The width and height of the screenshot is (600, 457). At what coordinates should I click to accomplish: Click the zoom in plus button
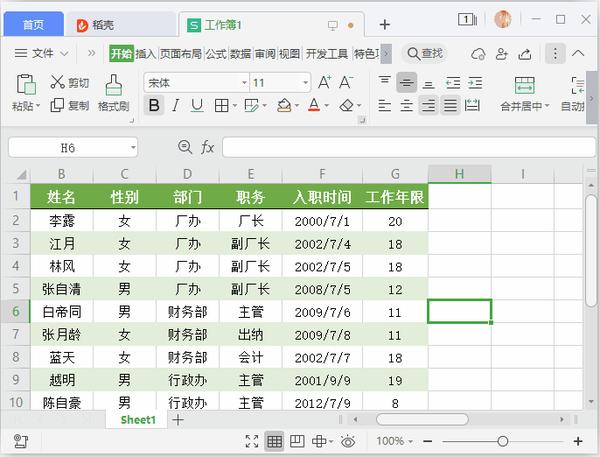578,442
